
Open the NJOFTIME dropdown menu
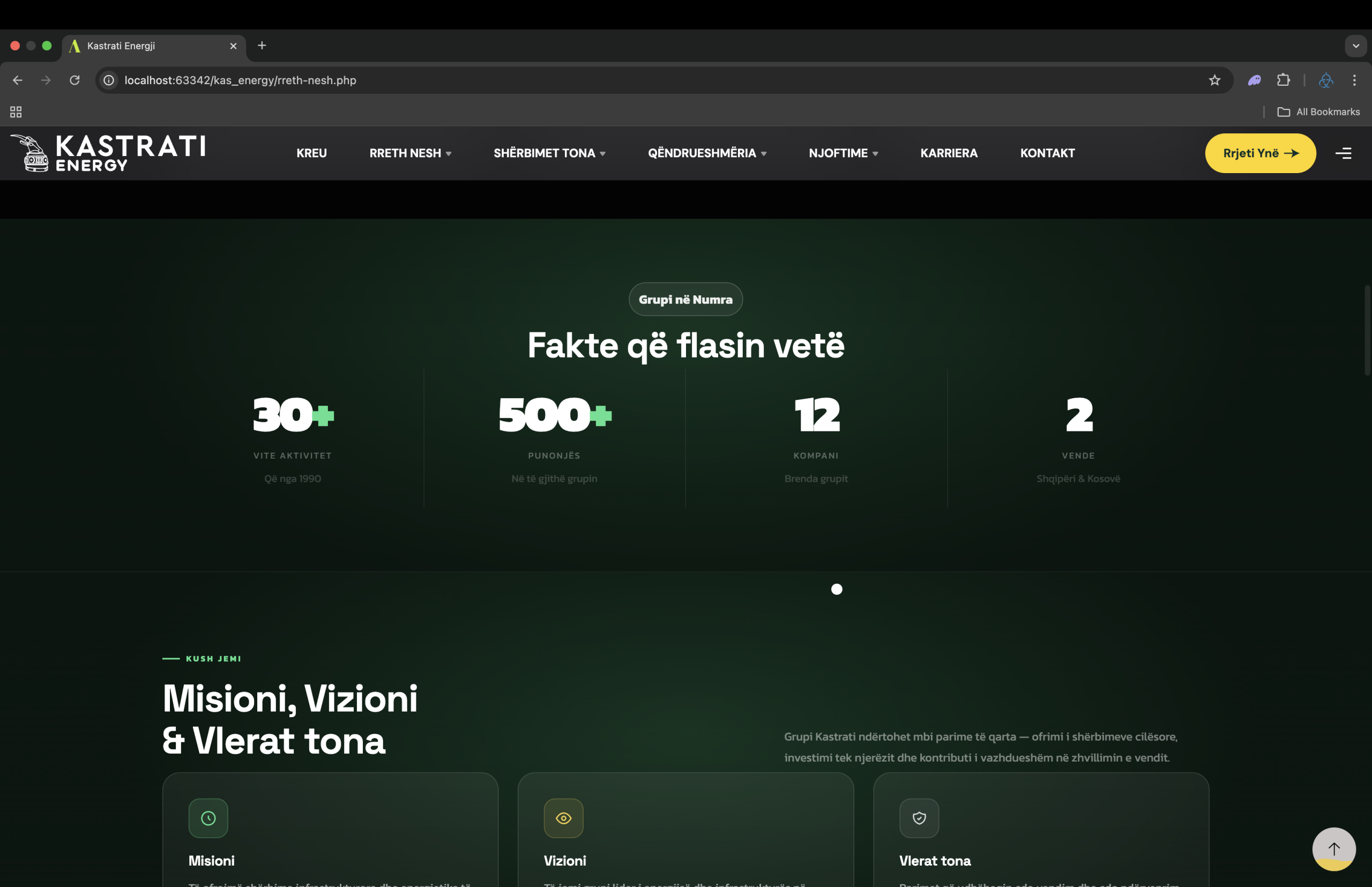(842, 153)
